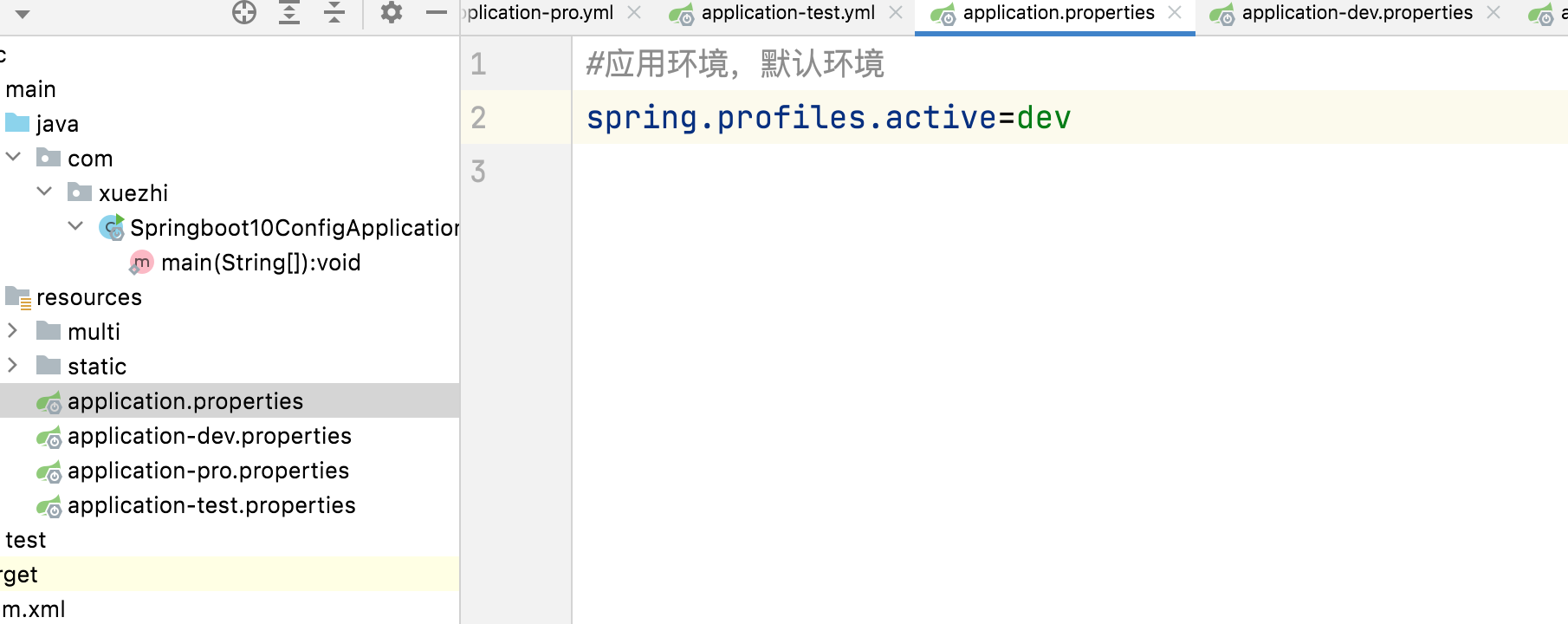Hide the project panel with minus icon

[x=437, y=12]
